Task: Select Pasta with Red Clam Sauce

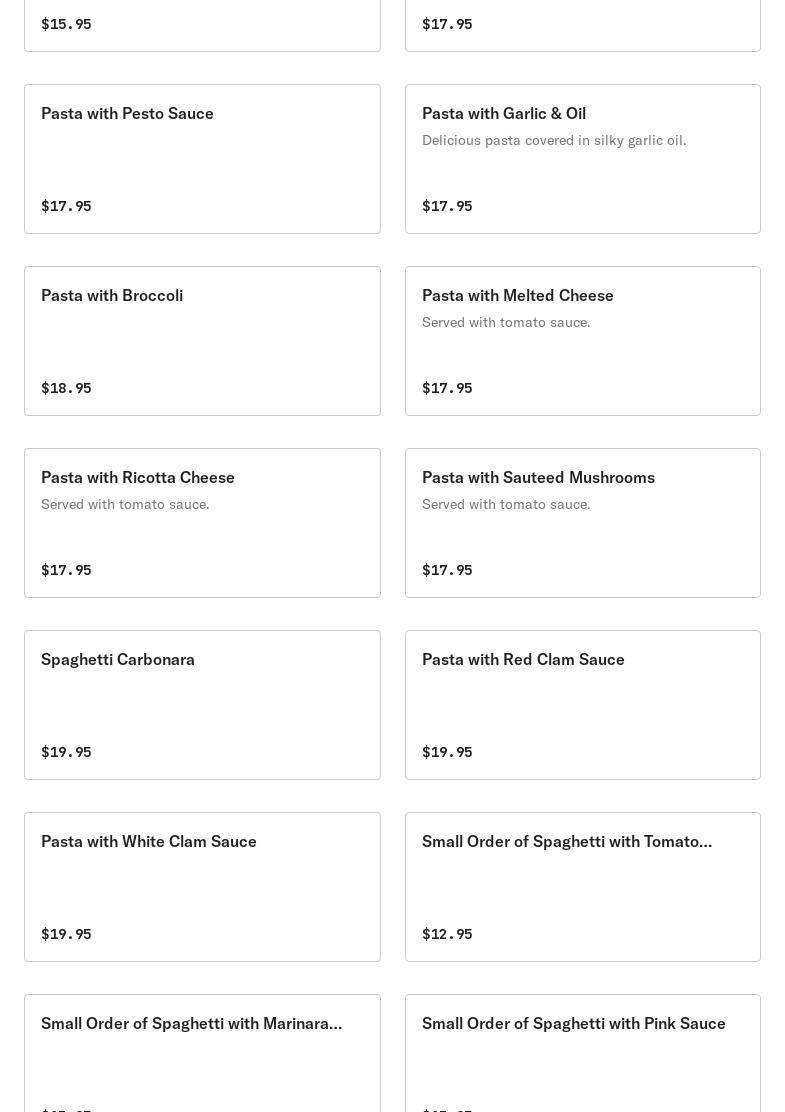Action: (582, 705)
